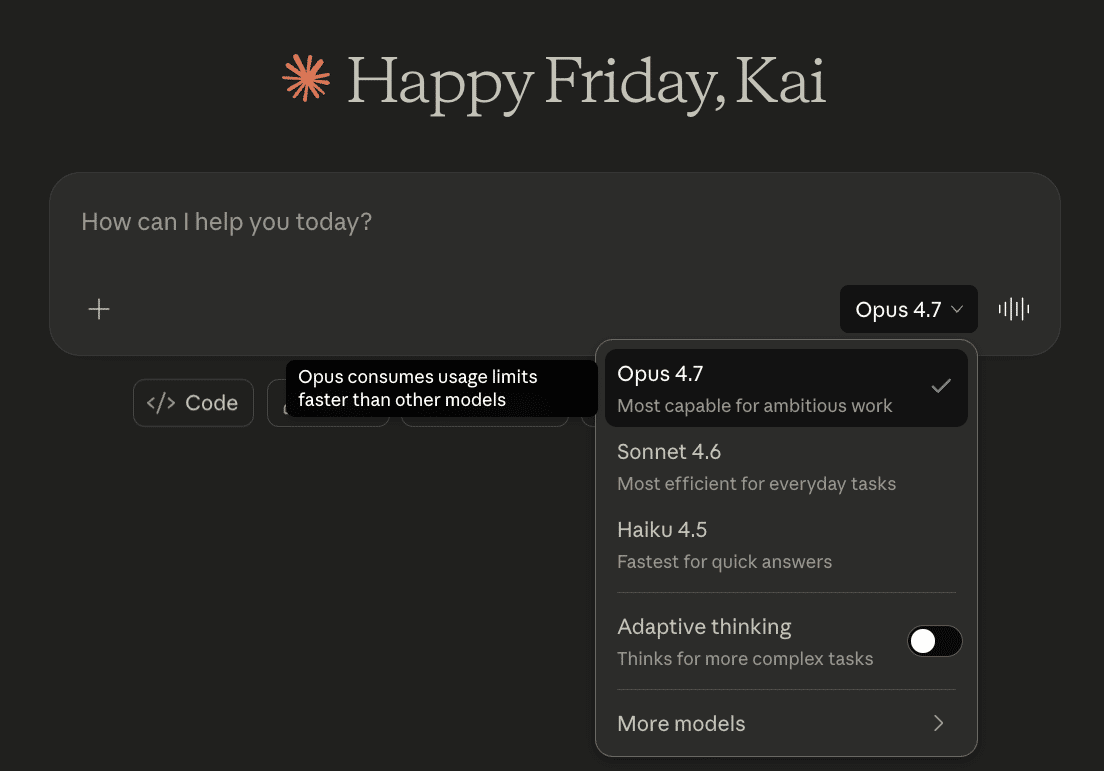The width and height of the screenshot is (1104, 771).
Task: Toggle the Adaptive thinking switch
Action: click(934, 641)
